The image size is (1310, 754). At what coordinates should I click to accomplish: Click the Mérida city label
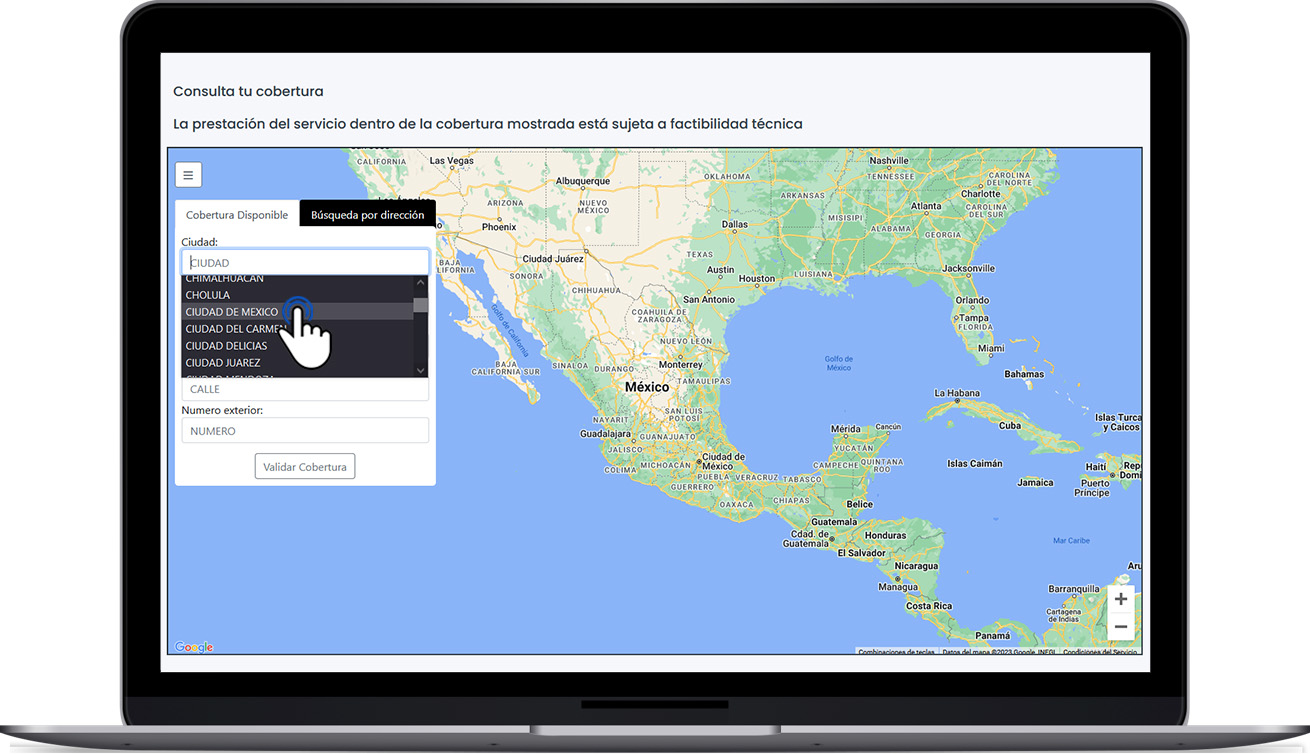point(846,429)
